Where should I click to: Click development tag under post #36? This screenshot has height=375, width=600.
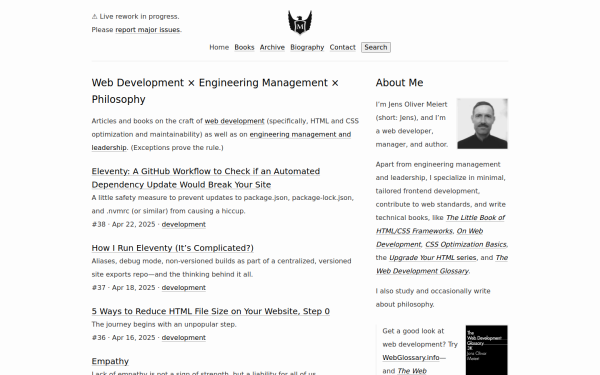pyautogui.click(x=184, y=338)
